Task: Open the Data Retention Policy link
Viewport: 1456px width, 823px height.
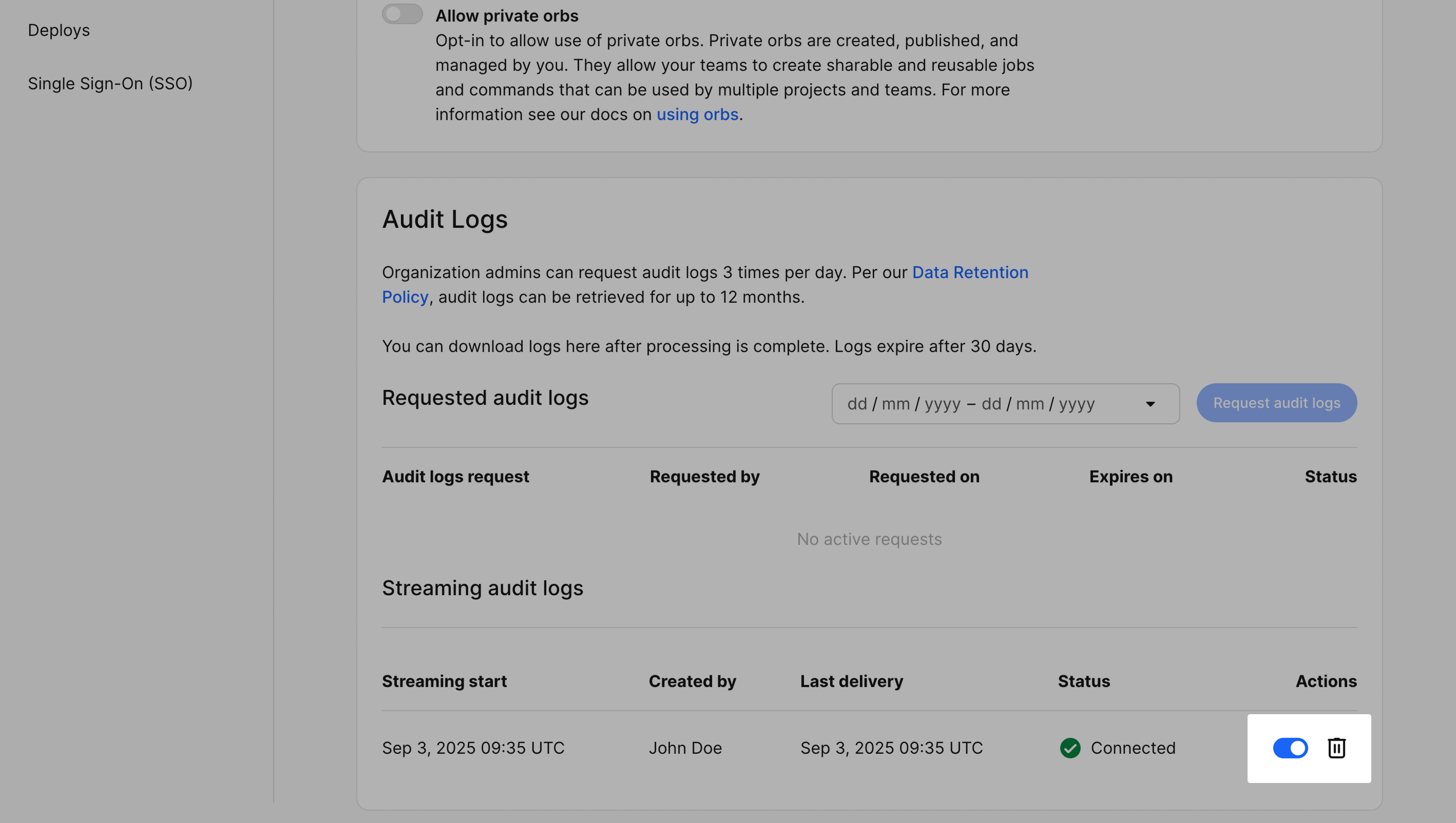Action: pos(970,272)
